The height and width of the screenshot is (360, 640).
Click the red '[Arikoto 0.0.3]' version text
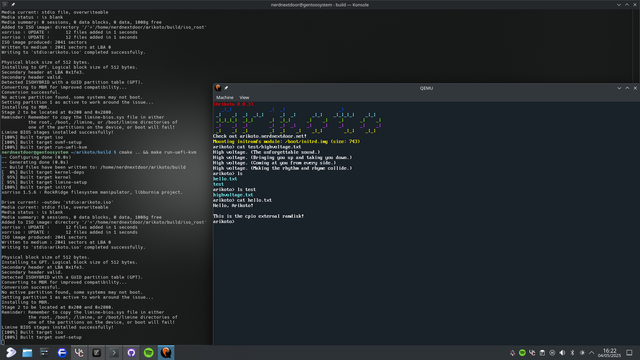pyautogui.click(x=233, y=104)
